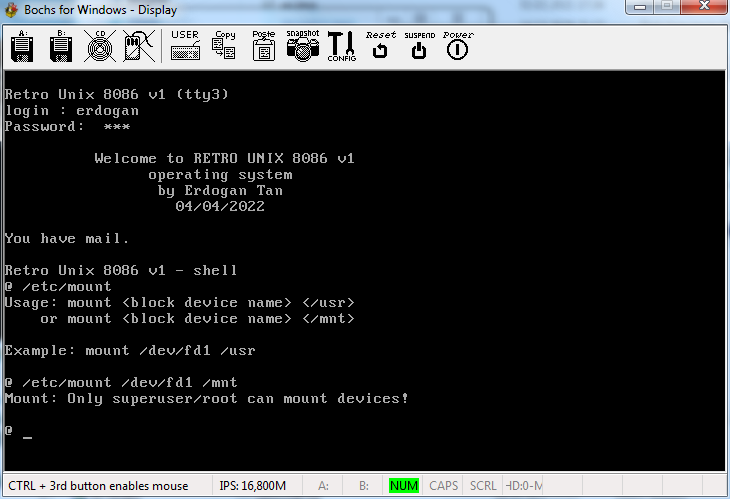Take a snapshot with camera icon
730x499 pixels.
(303, 46)
